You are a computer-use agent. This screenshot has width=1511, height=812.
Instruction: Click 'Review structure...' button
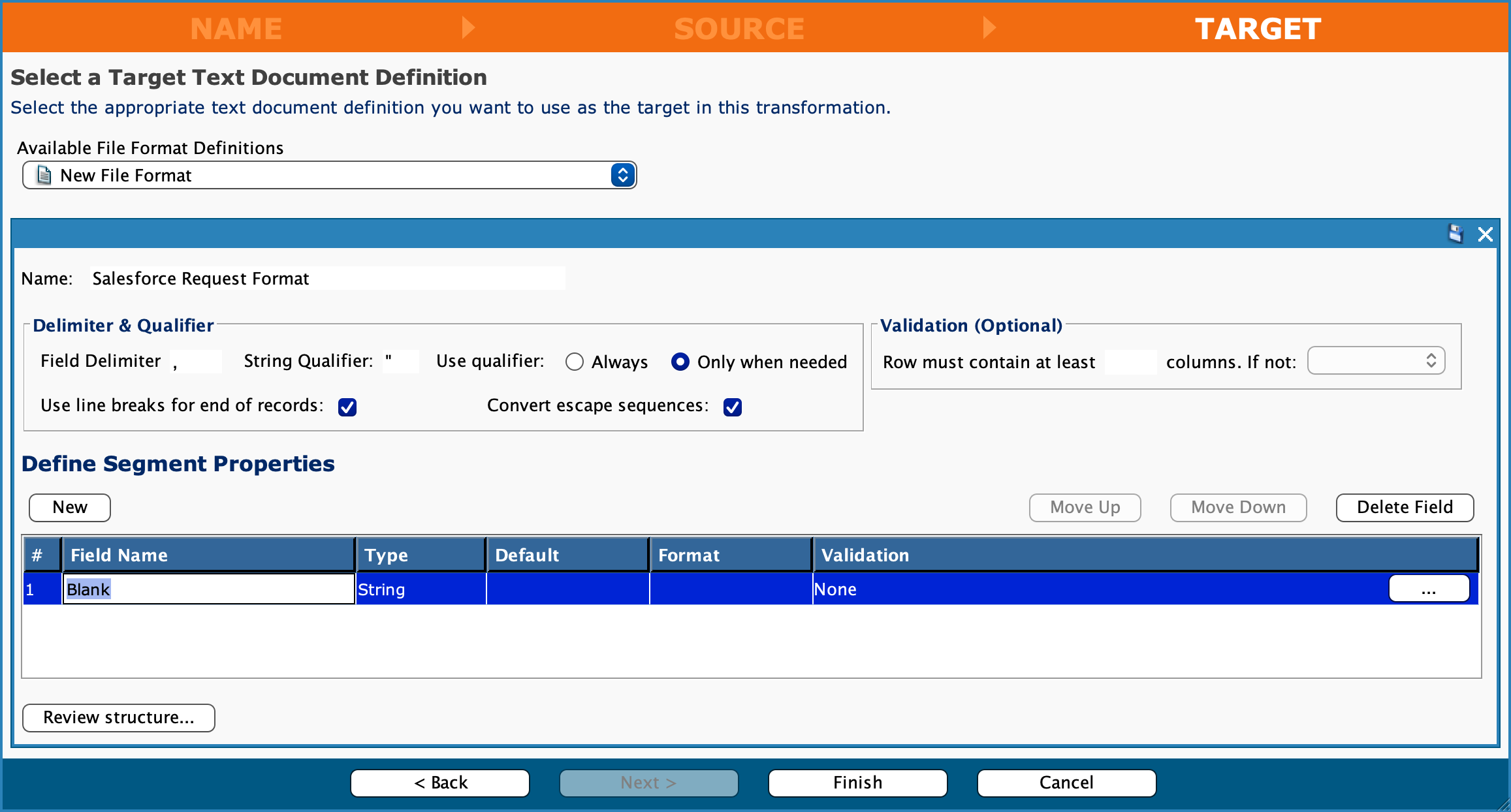pos(117,718)
